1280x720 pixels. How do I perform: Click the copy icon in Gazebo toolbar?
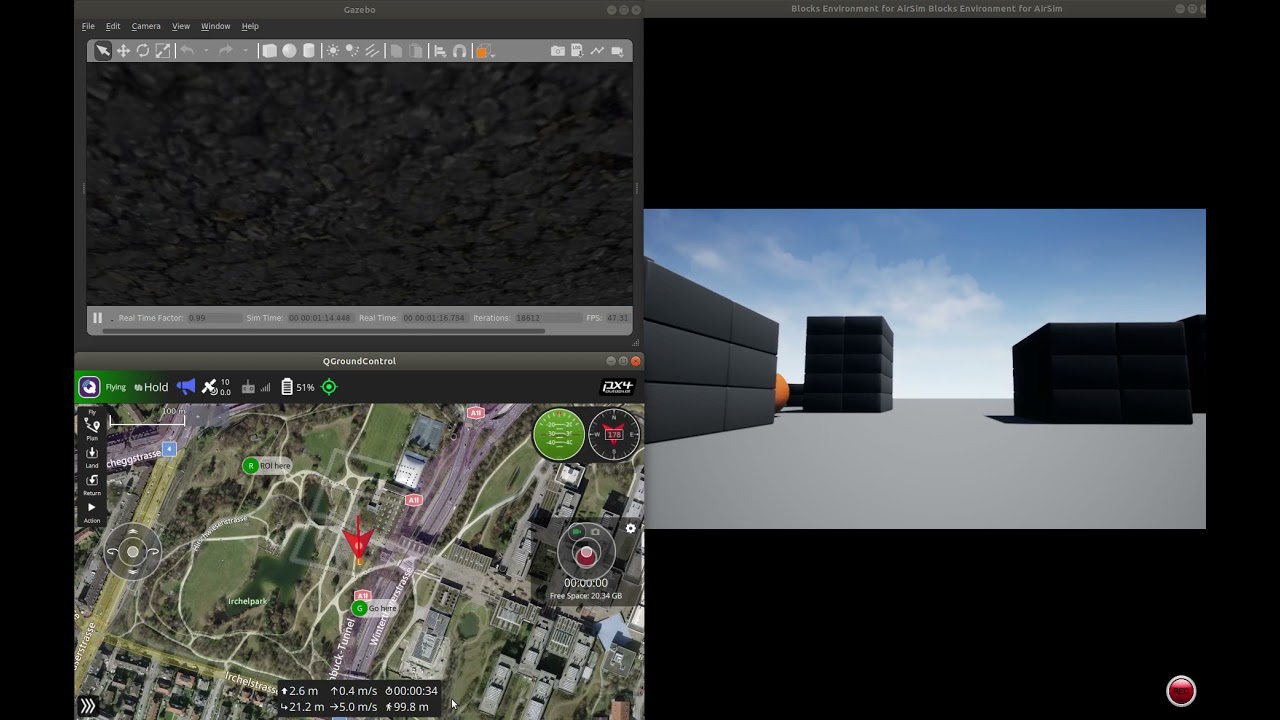pyautogui.click(x=396, y=51)
